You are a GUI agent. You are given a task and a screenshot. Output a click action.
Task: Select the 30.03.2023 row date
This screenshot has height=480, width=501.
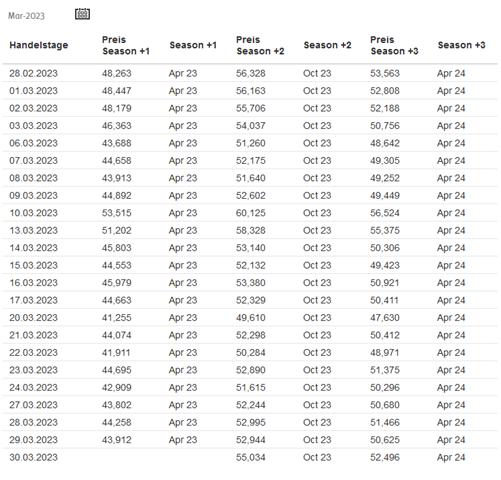(33, 457)
